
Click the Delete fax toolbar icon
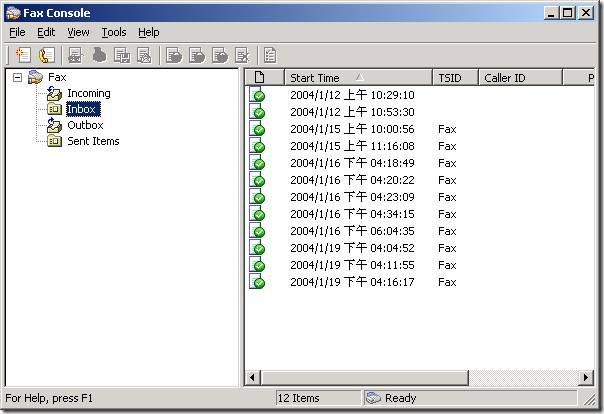242,55
